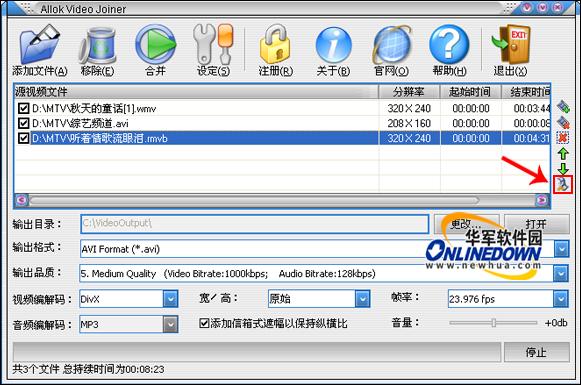Open the output quality (输出品质) dropdown
Screen dimensions: 581x385
pos(561,274)
